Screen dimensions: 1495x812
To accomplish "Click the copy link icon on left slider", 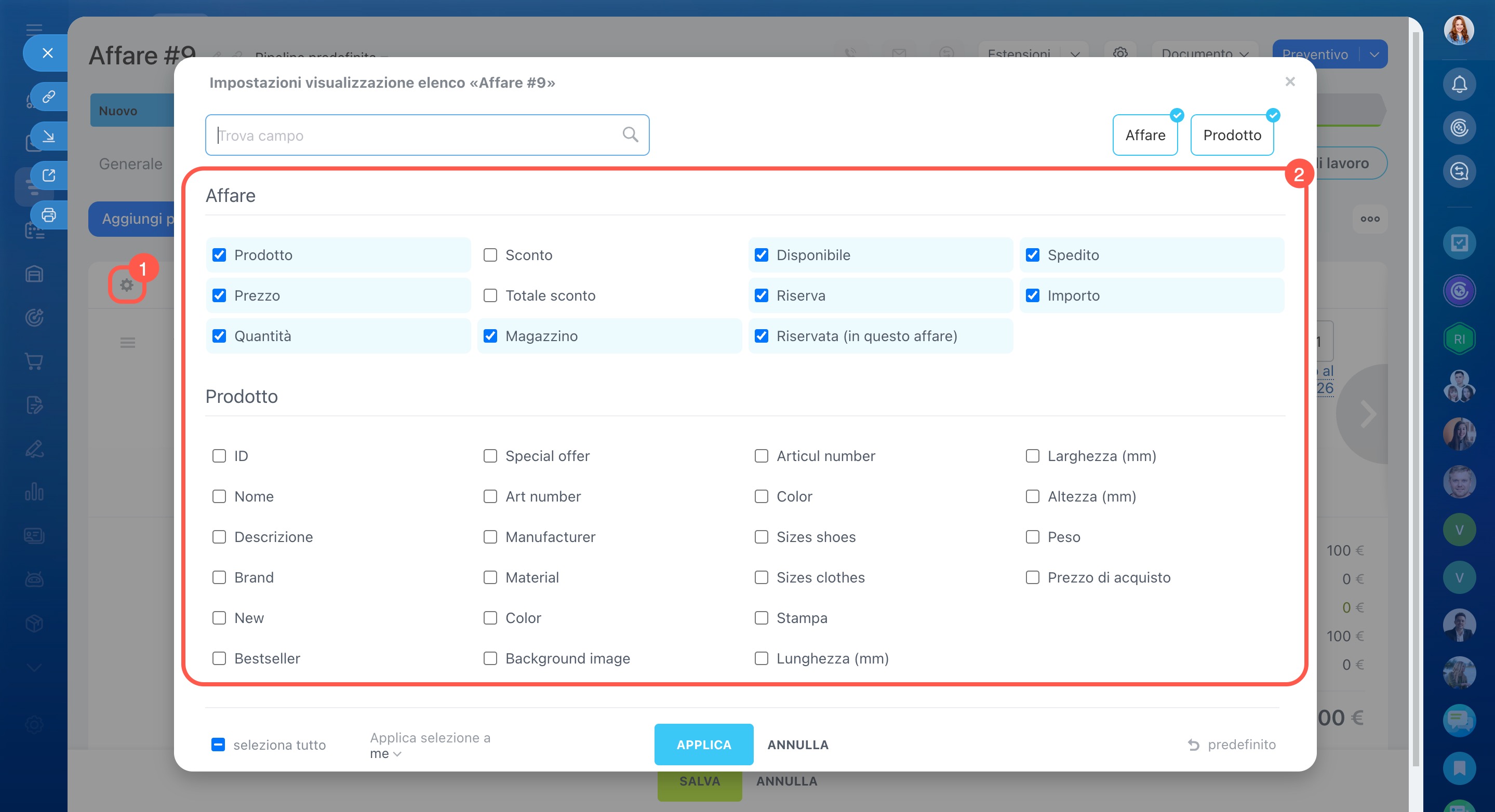I will click(49, 96).
